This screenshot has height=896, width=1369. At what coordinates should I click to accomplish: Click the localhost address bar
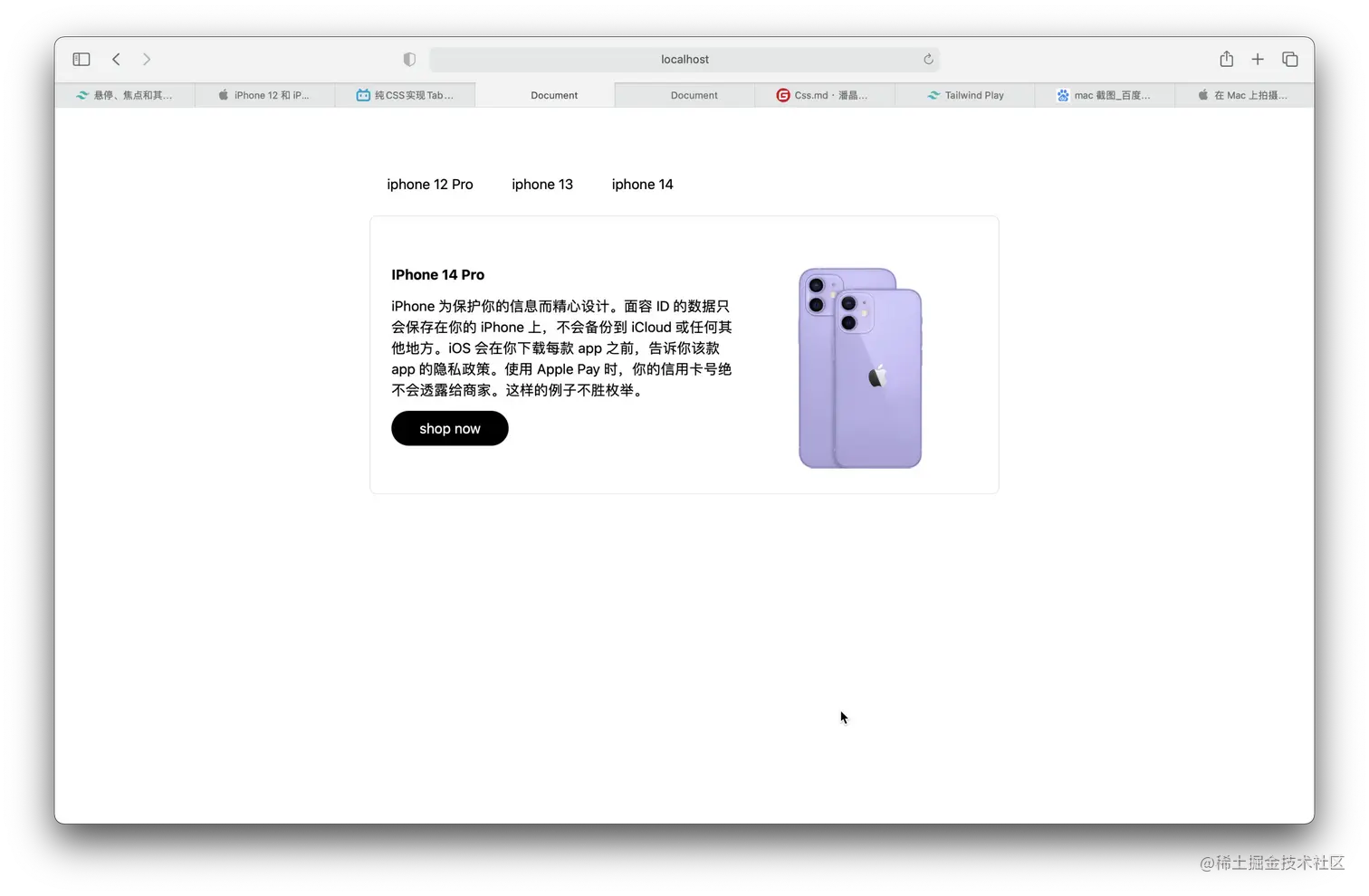pyautogui.click(x=684, y=59)
